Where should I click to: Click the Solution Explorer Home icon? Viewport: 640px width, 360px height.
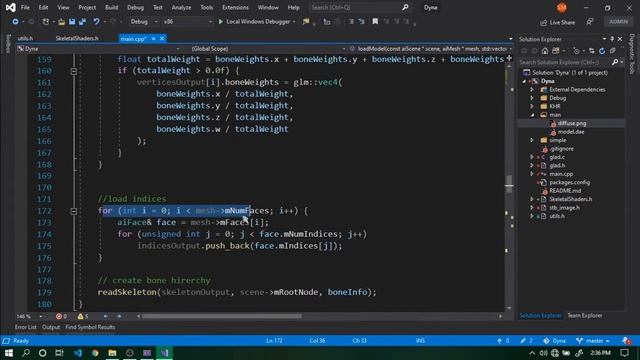coord(545,51)
